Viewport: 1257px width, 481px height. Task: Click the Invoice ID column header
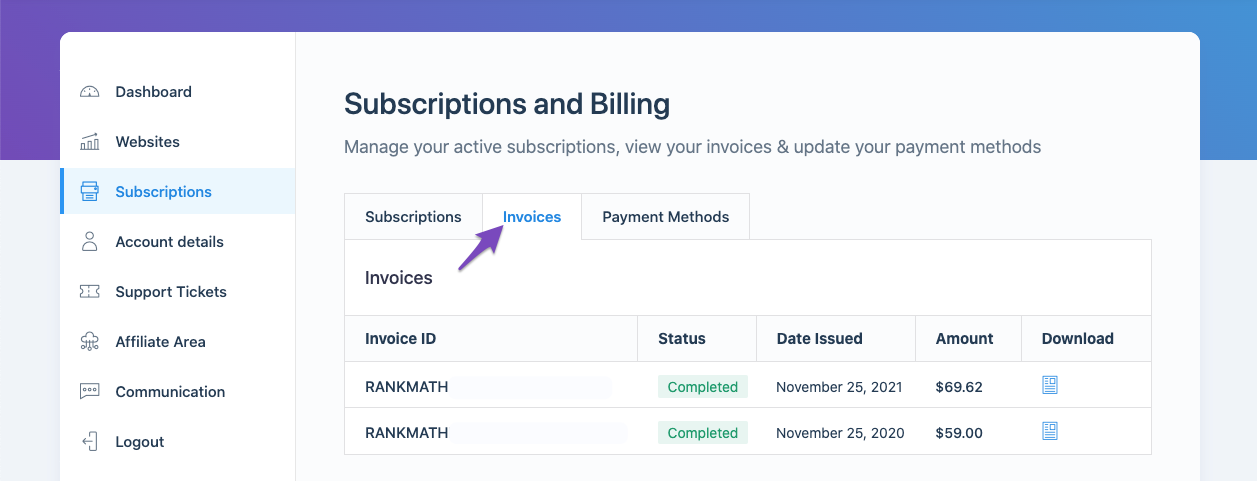(401, 339)
